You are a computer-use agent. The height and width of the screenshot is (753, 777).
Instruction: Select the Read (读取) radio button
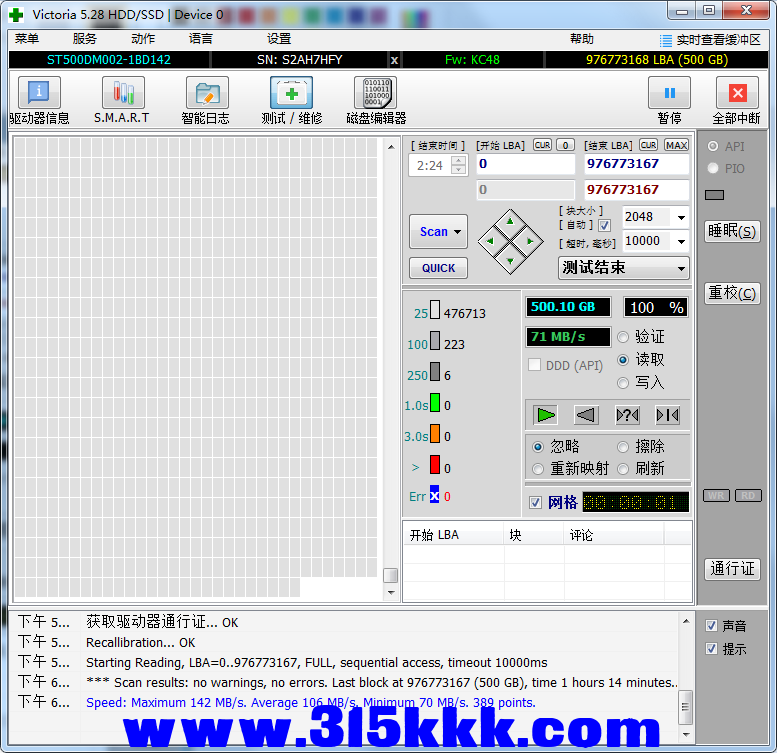tap(623, 360)
